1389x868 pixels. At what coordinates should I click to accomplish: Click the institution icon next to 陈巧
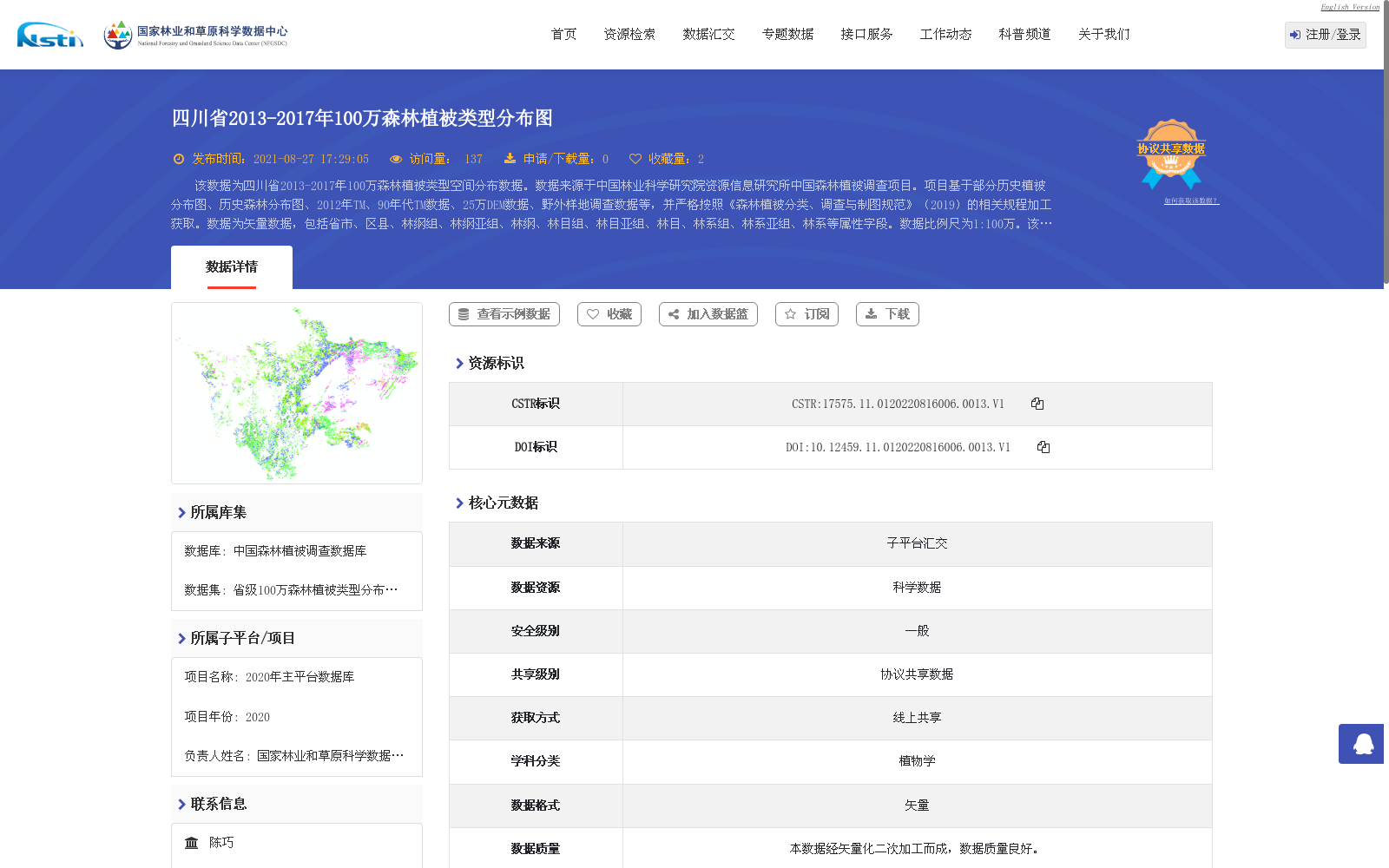[x=192, y=843]
